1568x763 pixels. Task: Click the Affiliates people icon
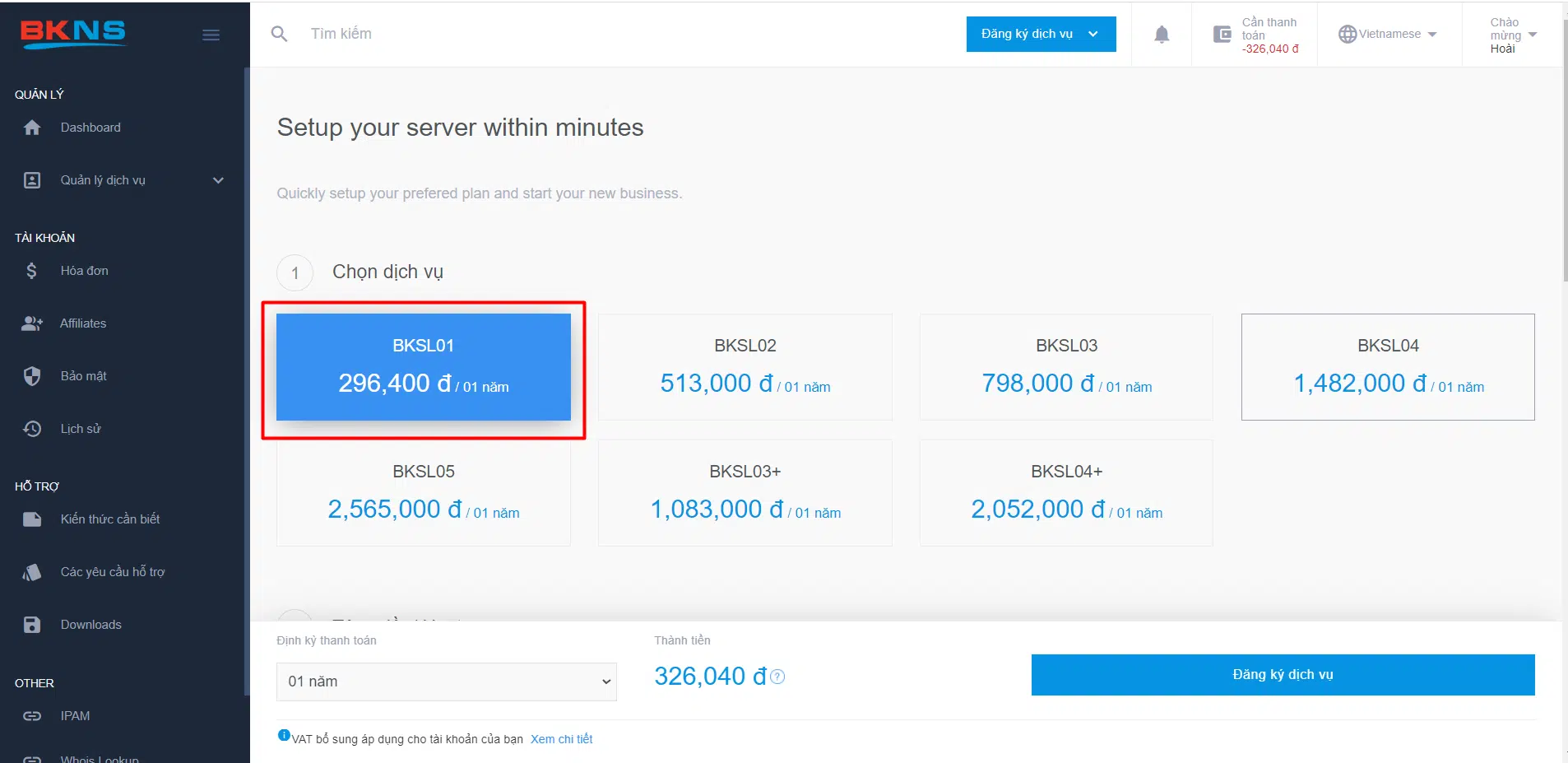point(32,323)
